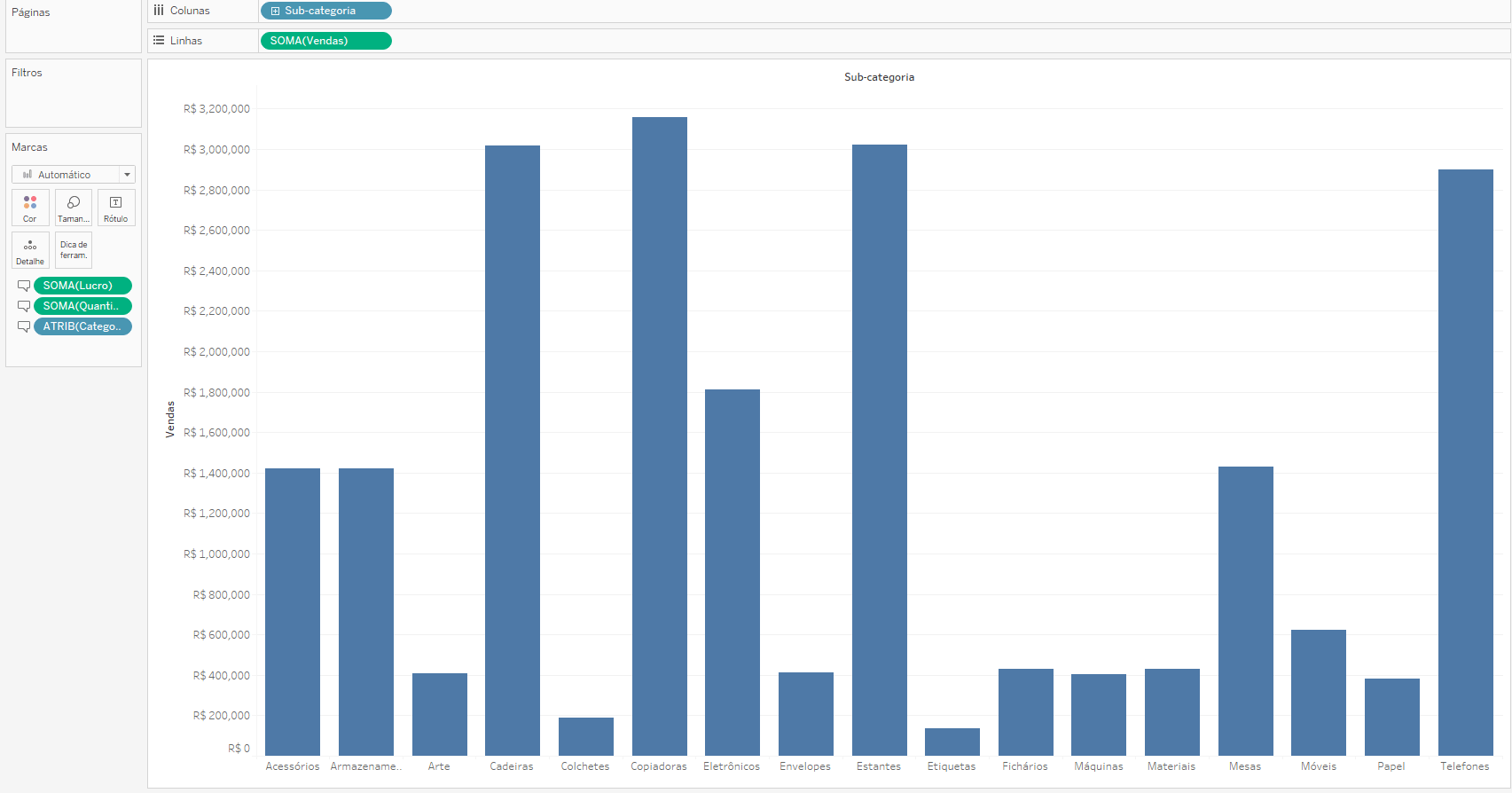Screen dimensions: 1512x793
Task: Click the Papel axis label
Action: [x=1391, y=766]
